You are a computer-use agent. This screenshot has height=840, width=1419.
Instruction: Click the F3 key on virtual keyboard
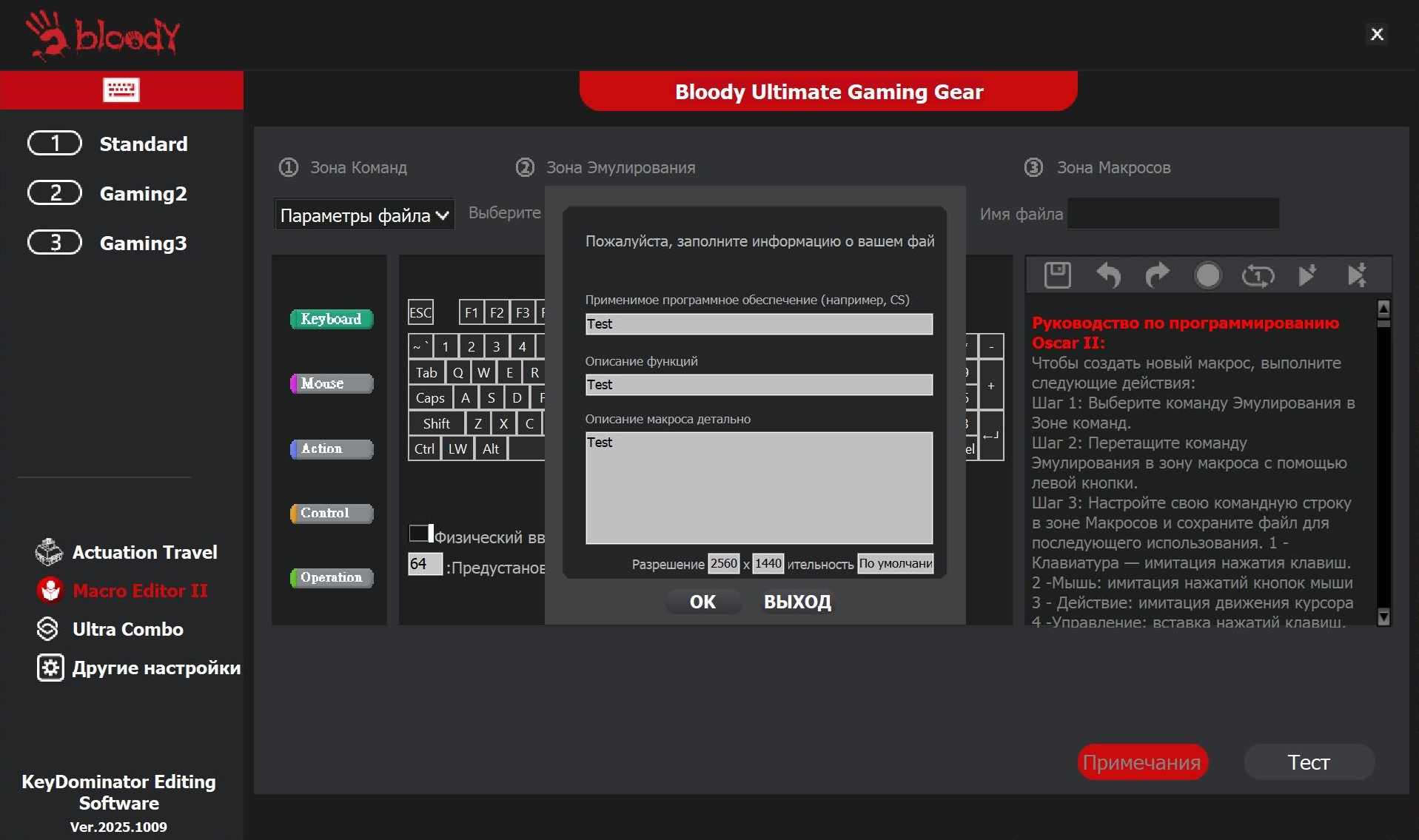(x=523, y=312)
